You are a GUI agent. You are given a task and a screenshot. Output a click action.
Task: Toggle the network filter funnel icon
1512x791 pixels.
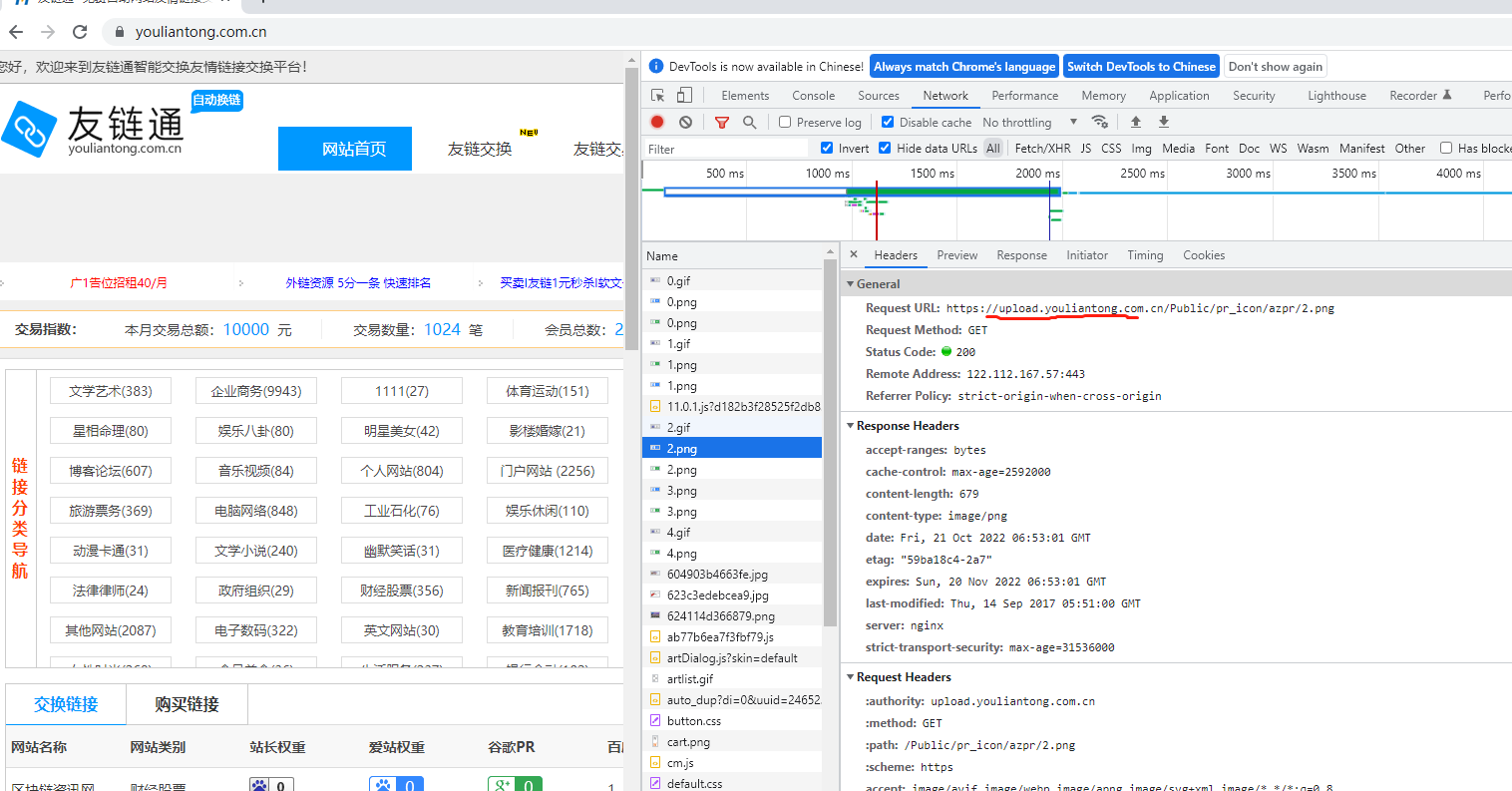click(x=722, y=122)
